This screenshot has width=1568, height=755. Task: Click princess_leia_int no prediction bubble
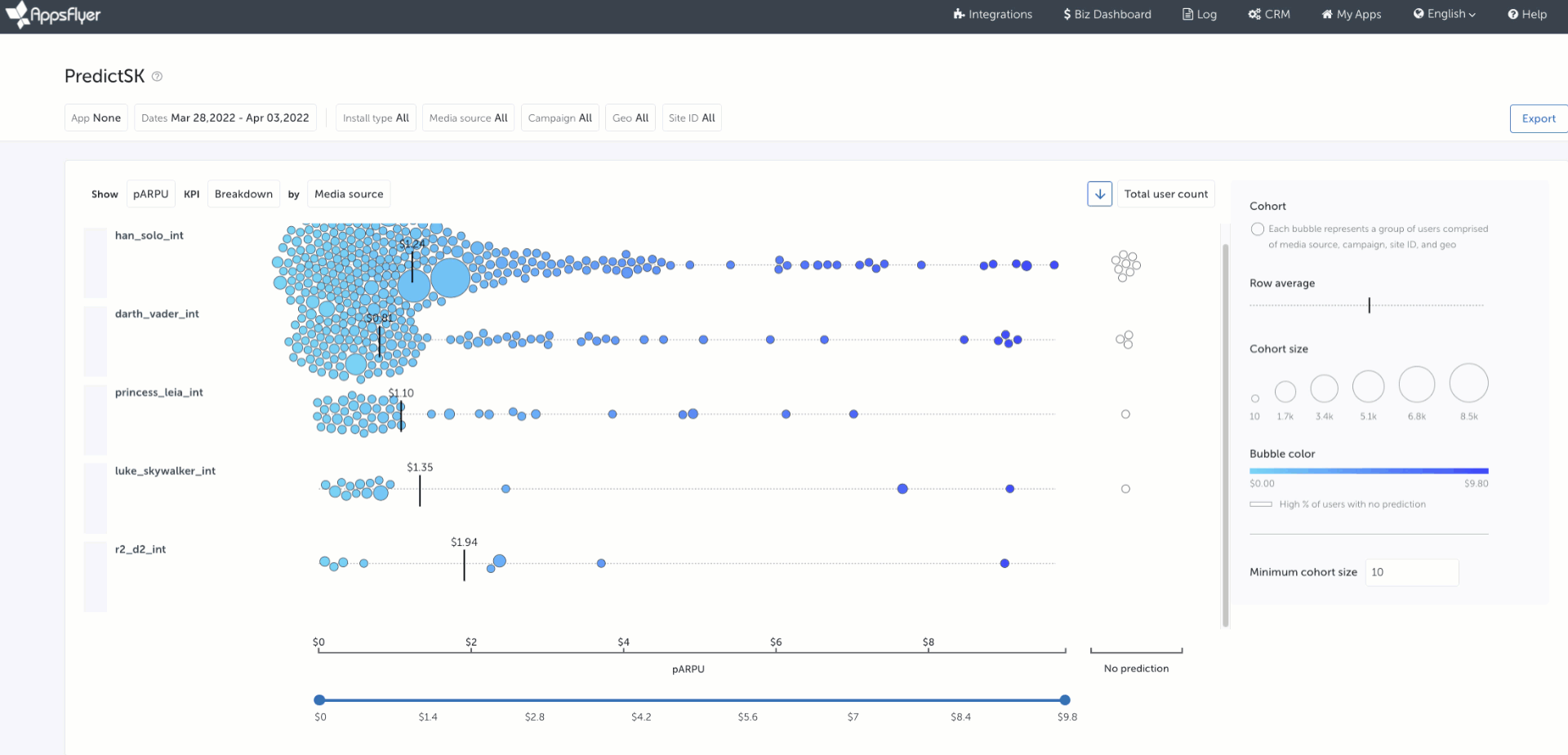point(1125,415)
